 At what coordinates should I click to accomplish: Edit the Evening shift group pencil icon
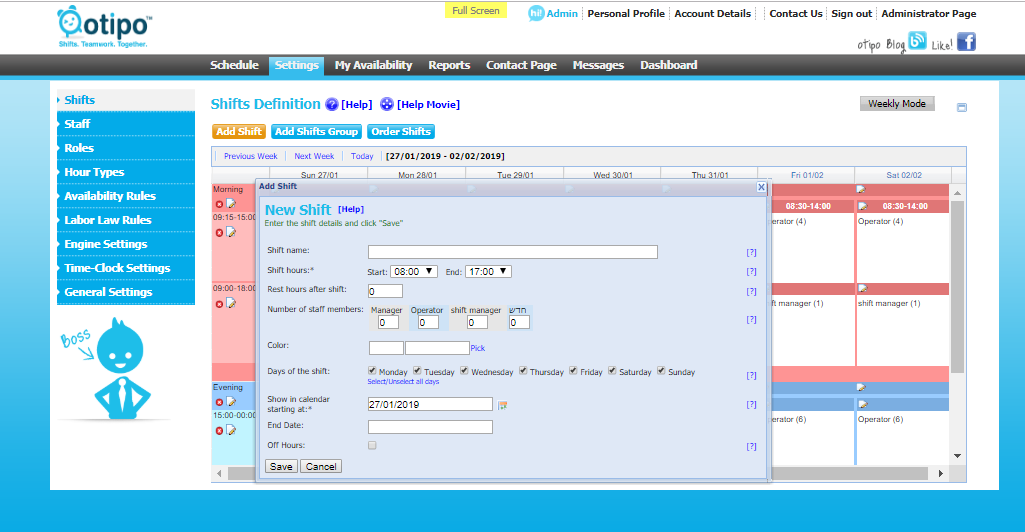(231, 402)
